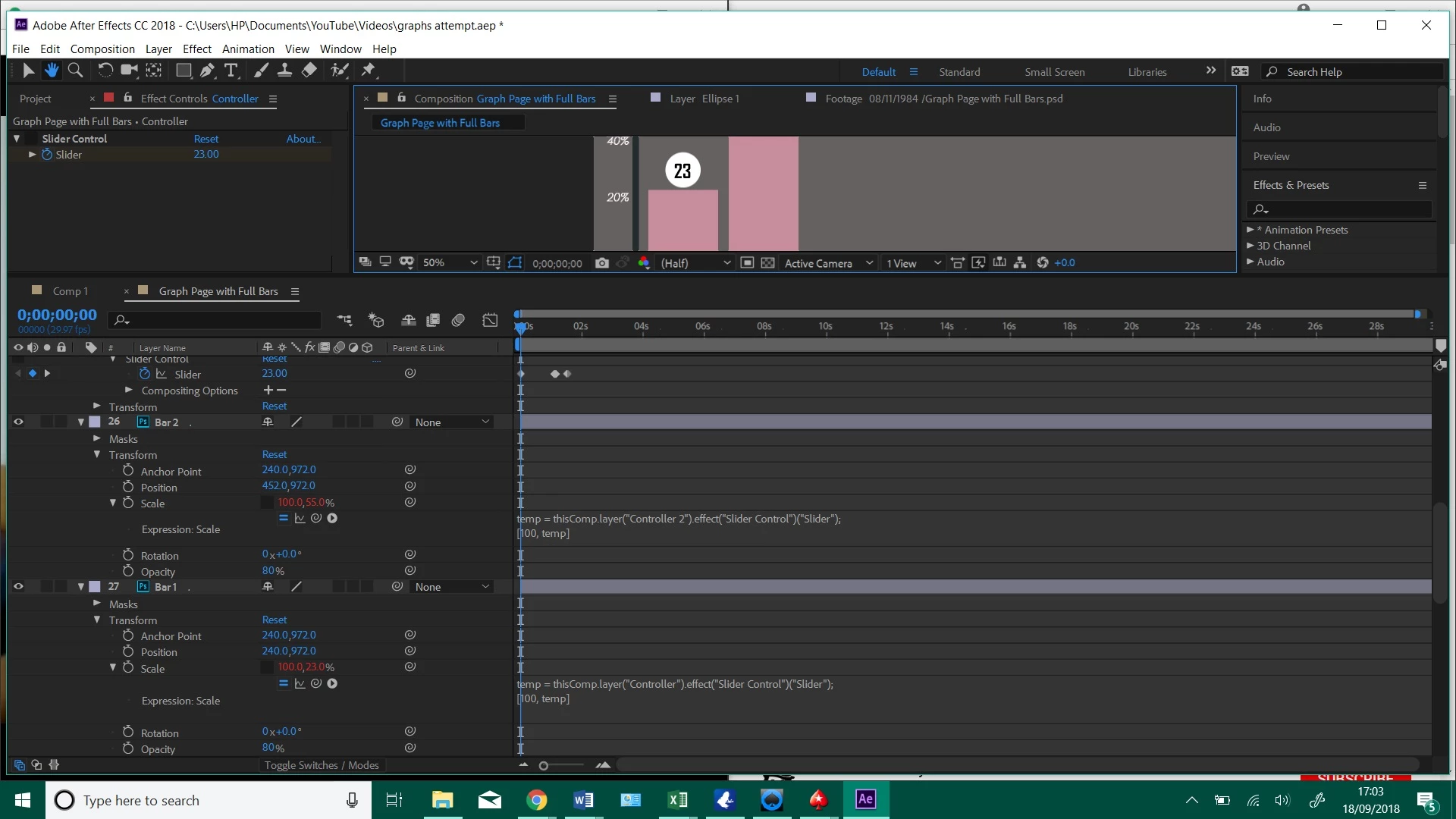Image resolution: width=1456 pixels, height=819 pixels.
Task: Toggle transparency grid in viewer
Action: coord(768,263)
